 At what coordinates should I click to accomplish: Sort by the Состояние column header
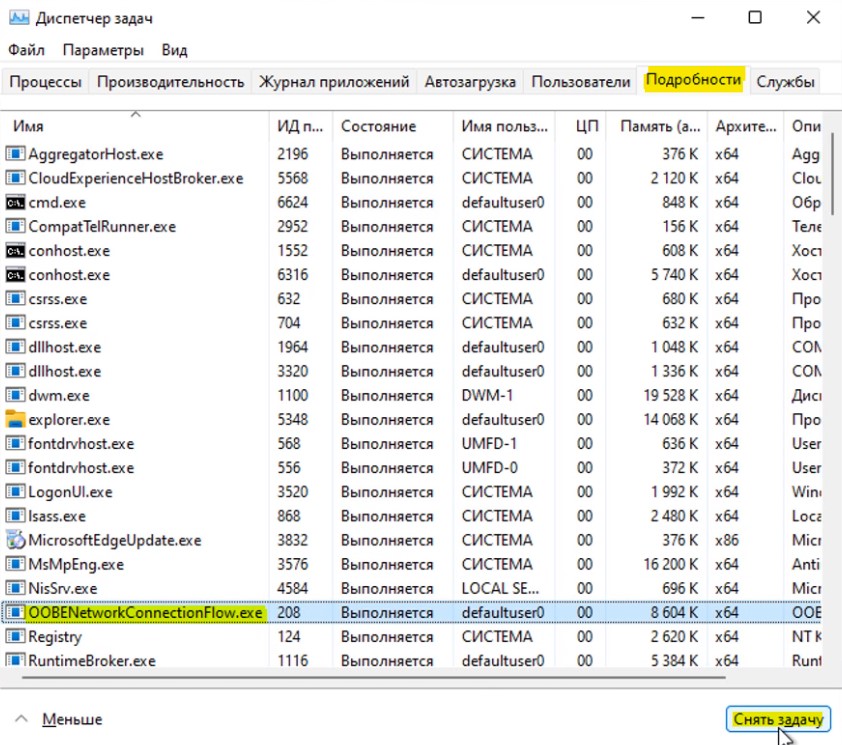pos(393,126)
